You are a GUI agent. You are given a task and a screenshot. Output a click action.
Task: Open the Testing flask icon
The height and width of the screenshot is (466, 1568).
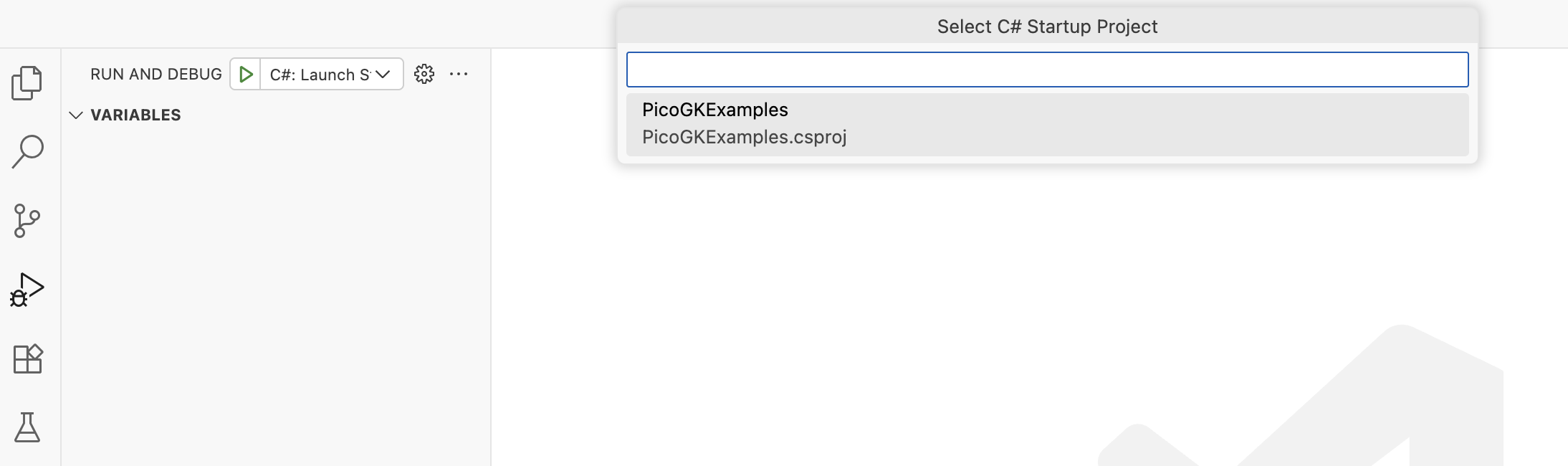[x=27, y=427]
